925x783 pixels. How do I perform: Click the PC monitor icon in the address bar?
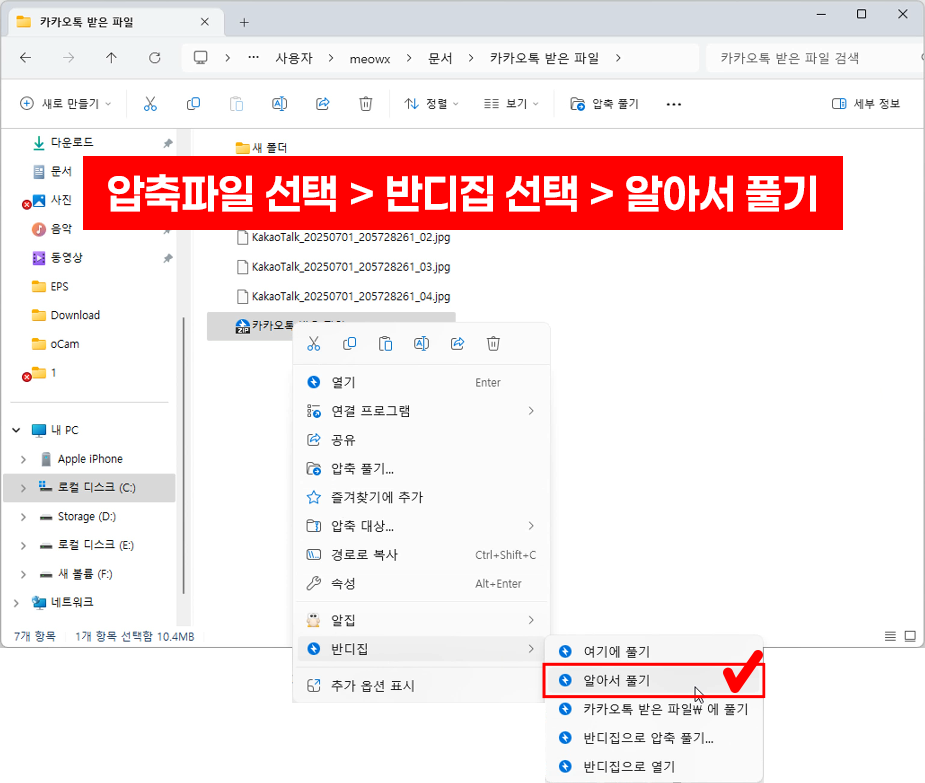[201, 57]
